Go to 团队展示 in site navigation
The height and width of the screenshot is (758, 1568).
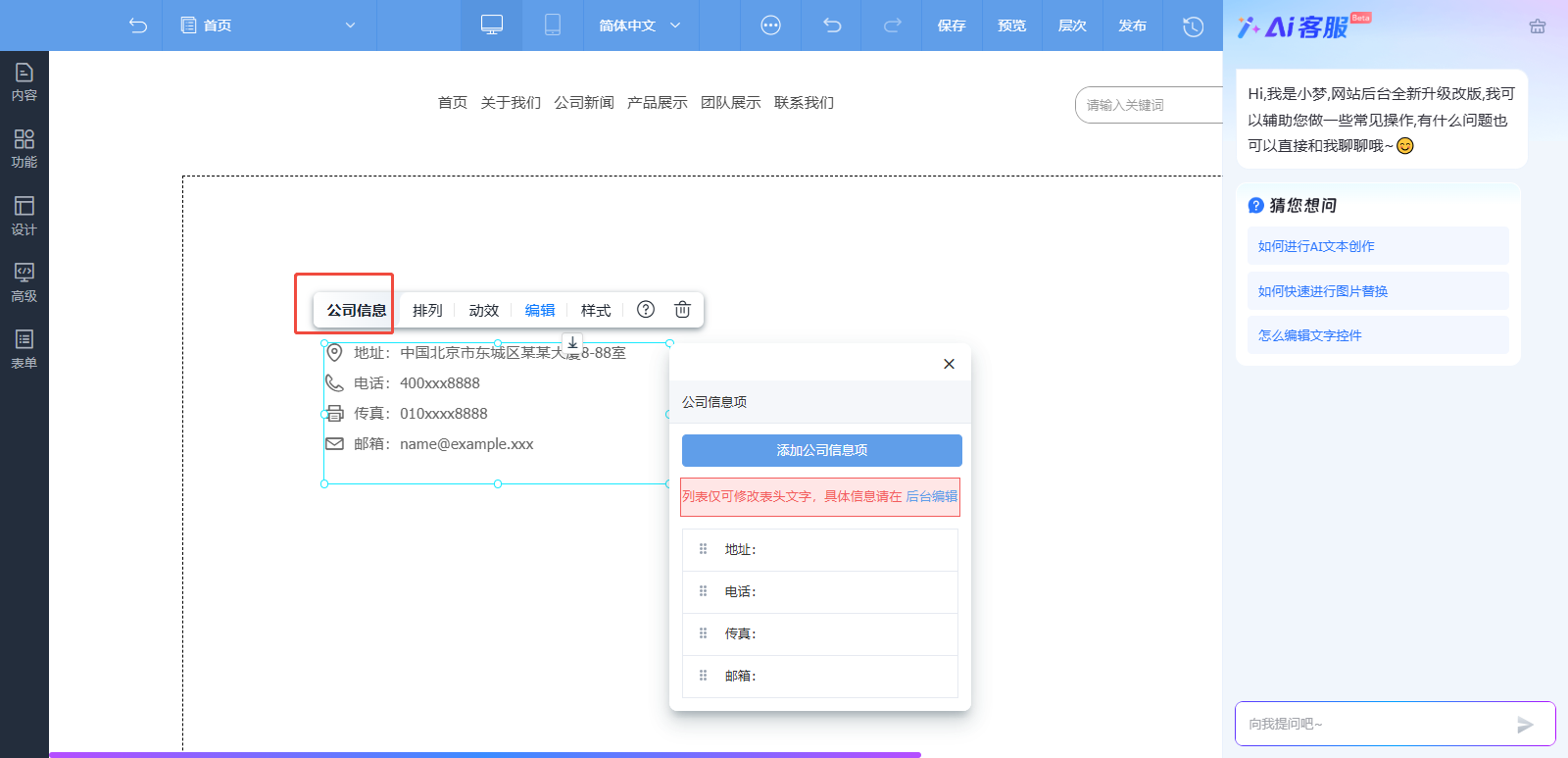pos(731,103)
